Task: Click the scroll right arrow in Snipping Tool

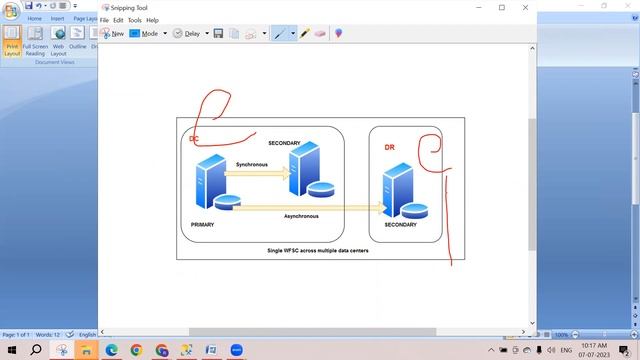Action: click(523, 332)
